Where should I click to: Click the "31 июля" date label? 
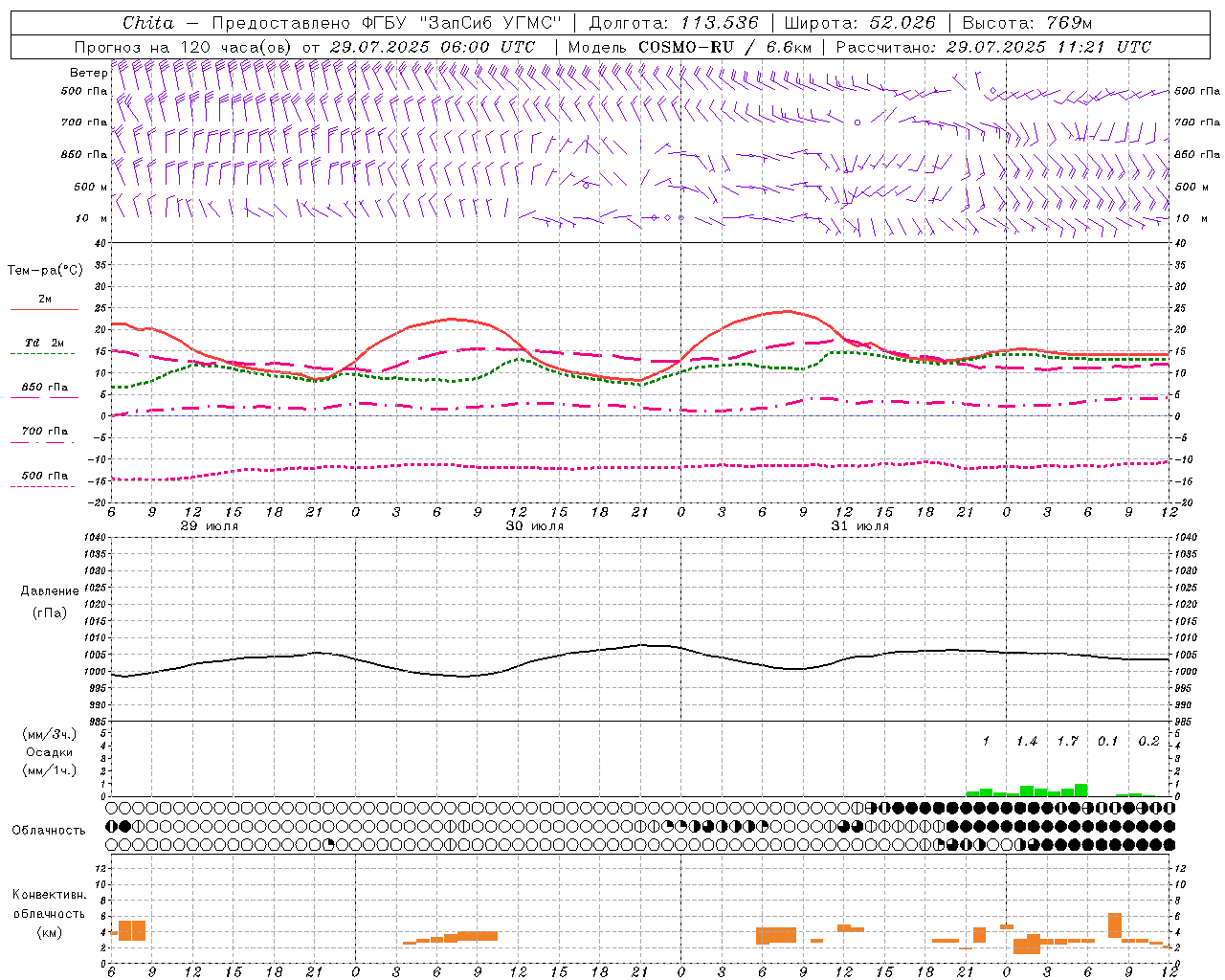click(859, 526)
